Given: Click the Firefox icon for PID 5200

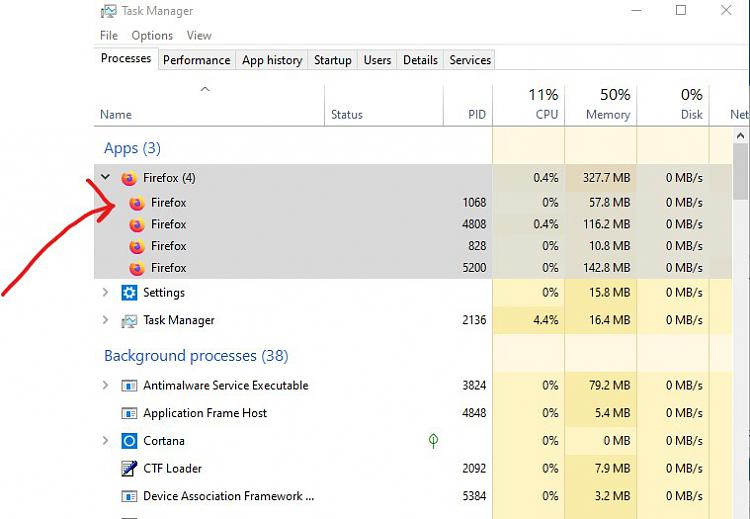Looking at the screenshot, I should 137,268.
